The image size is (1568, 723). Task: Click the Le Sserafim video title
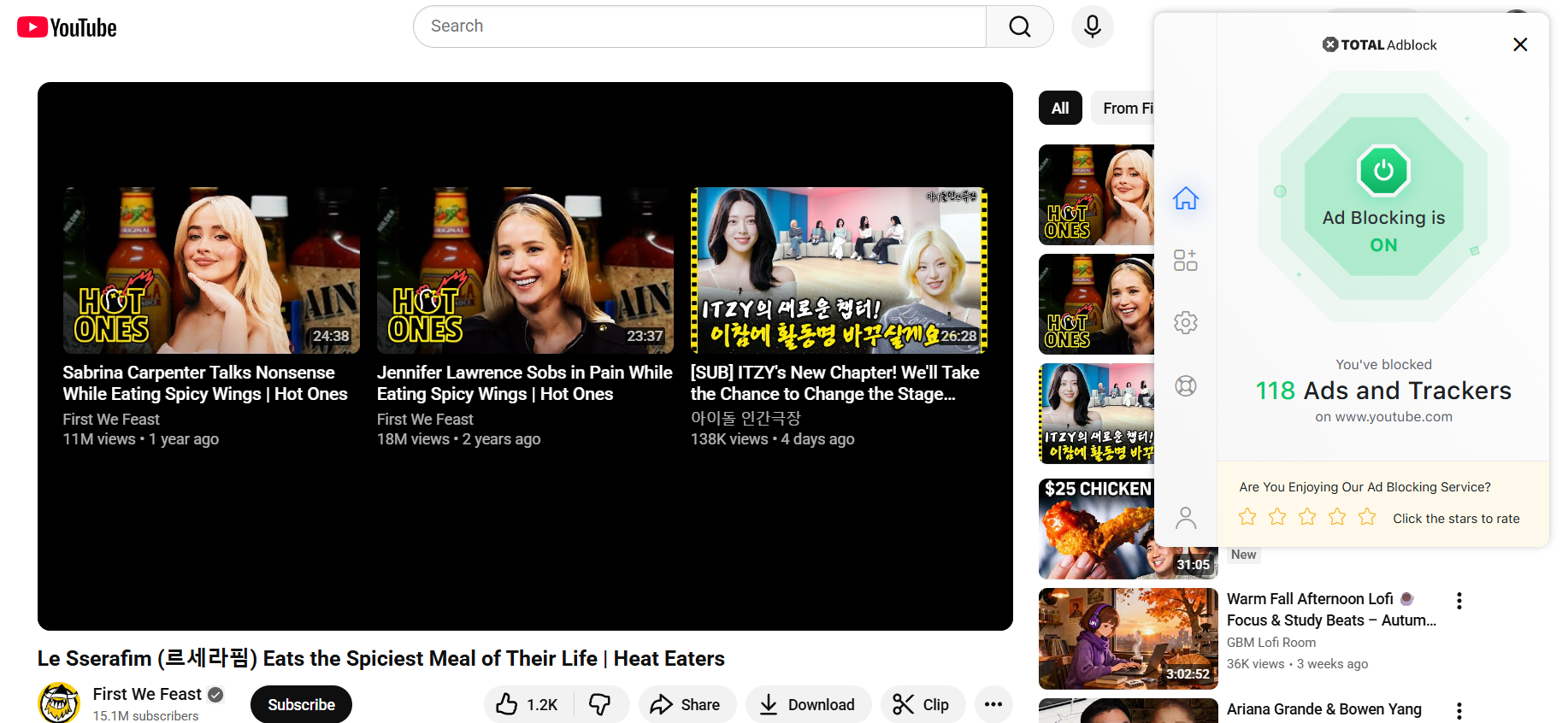tap(381, 658)
